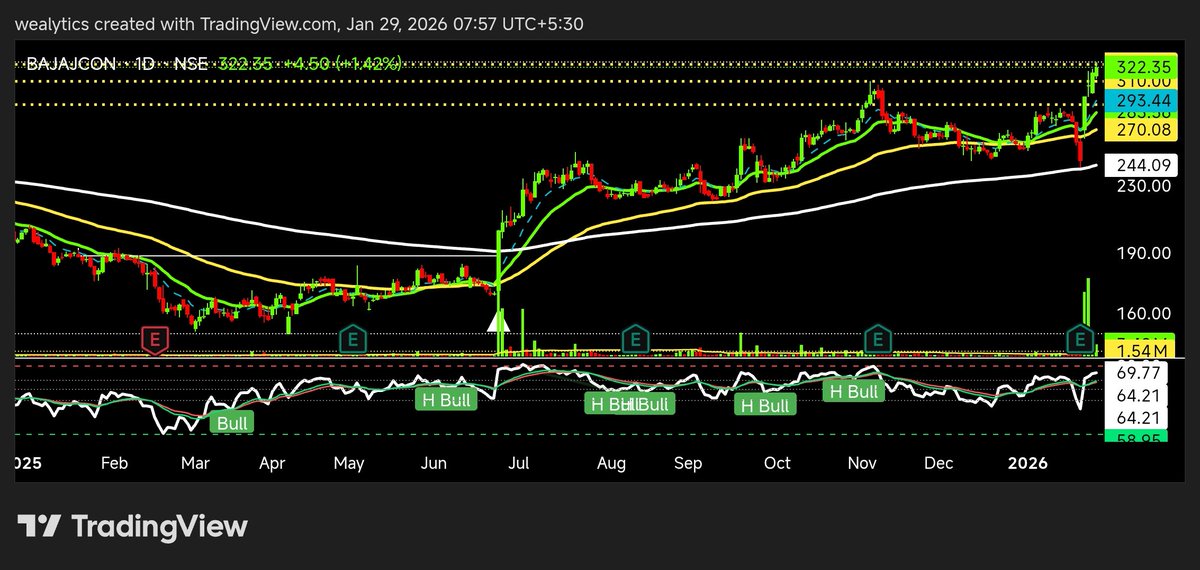Open the earnings marker above May
This screenshot has height=570, width=1200.
[352, 340]
